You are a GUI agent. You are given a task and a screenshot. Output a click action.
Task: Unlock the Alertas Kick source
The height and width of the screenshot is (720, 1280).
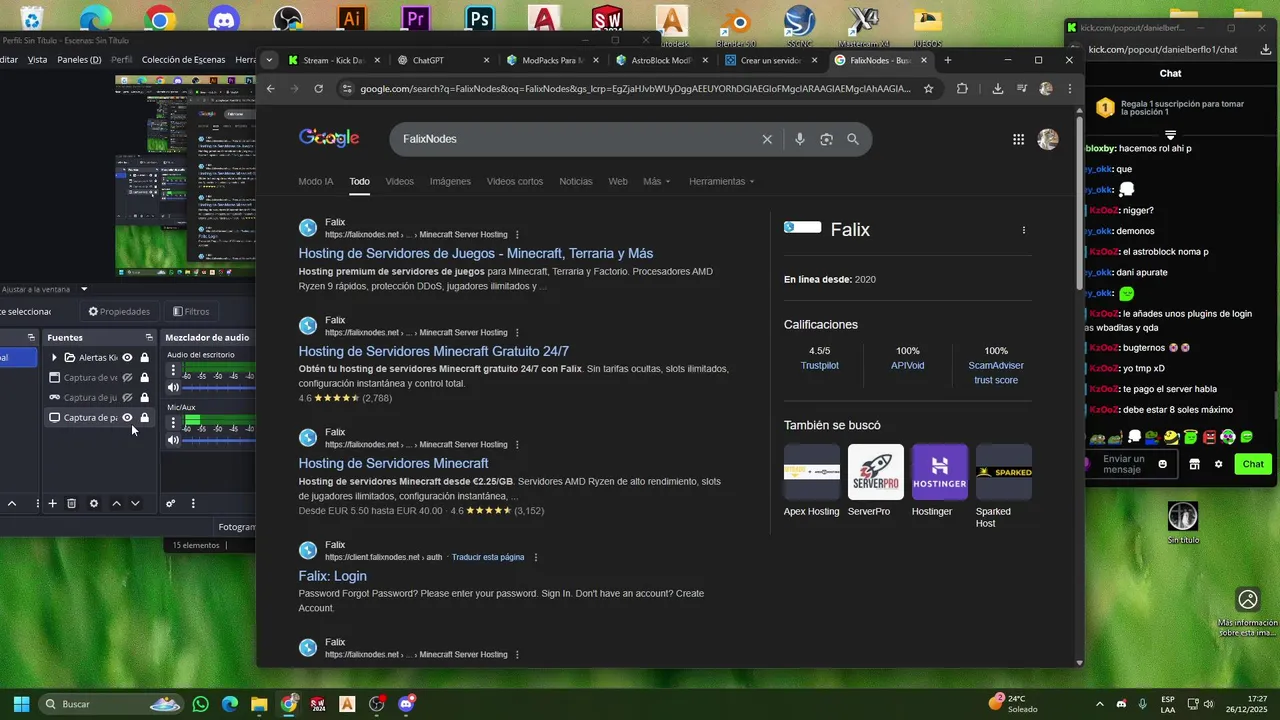(145, 357)
